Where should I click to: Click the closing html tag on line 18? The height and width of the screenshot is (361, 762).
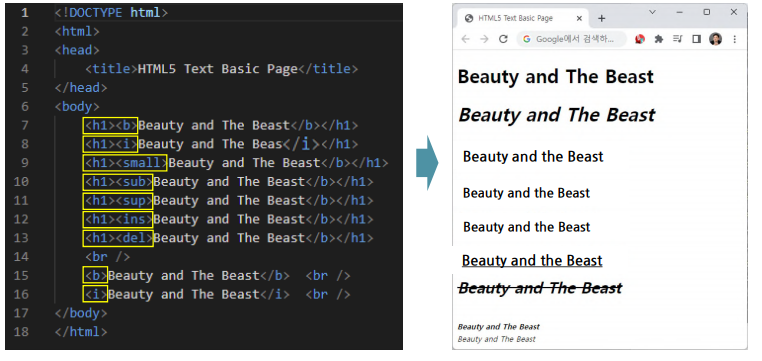point(81,332)
